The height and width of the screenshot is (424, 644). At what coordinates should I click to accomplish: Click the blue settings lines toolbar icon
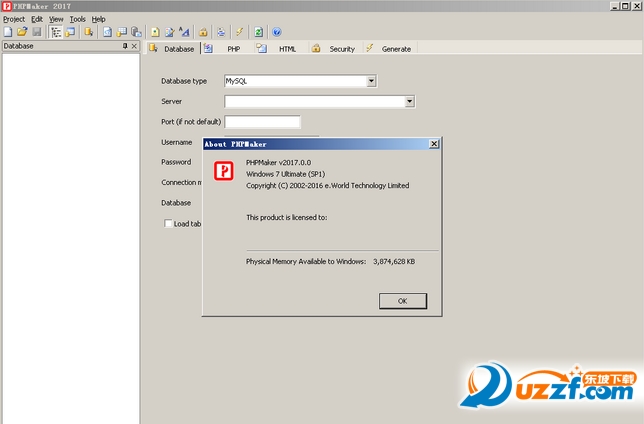point(221,32)
